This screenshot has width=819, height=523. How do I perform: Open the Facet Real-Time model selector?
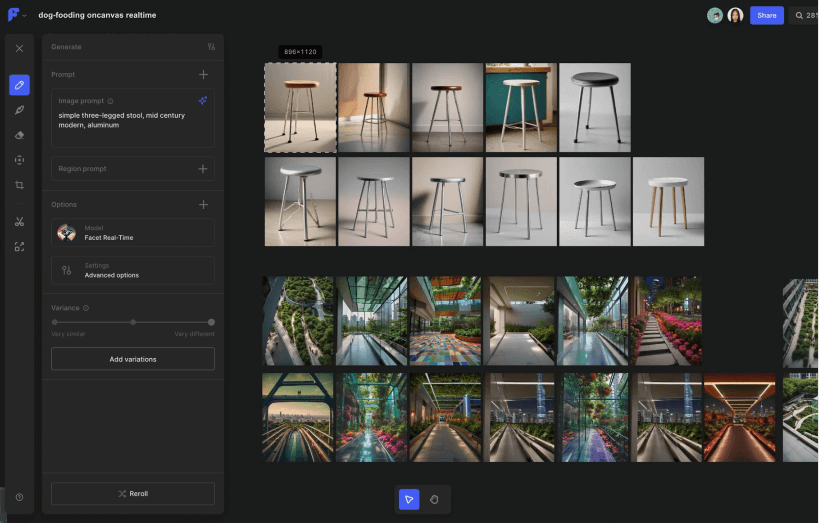(x=132, y=233)
